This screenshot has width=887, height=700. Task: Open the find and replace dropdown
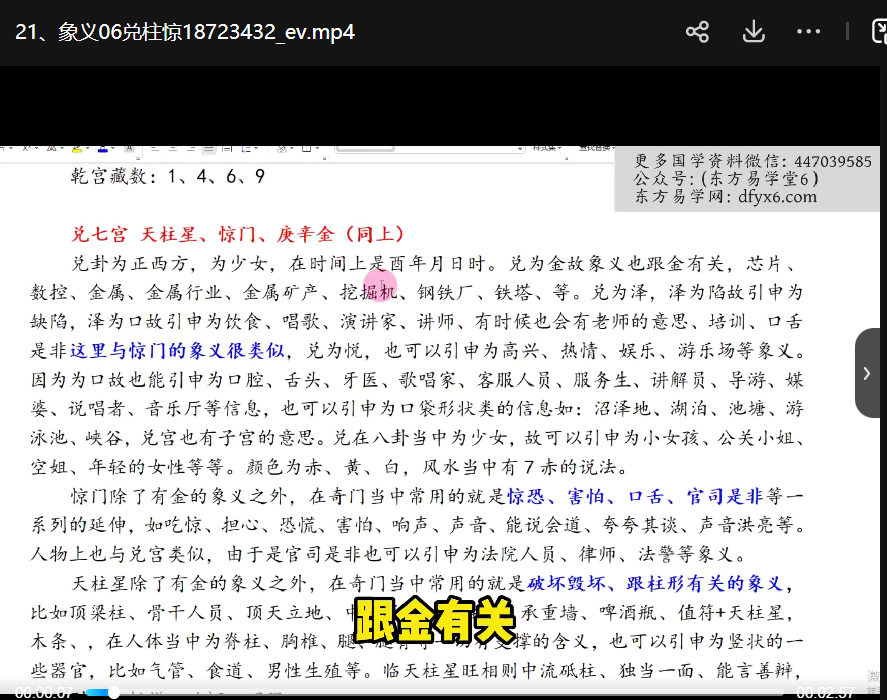(598, 148)
